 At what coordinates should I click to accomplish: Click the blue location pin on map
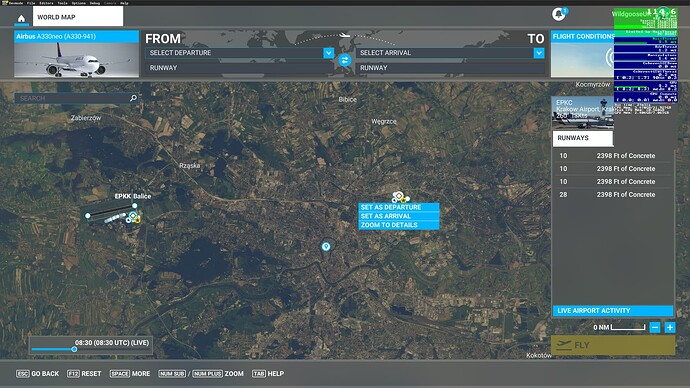(x=326, y=246)
